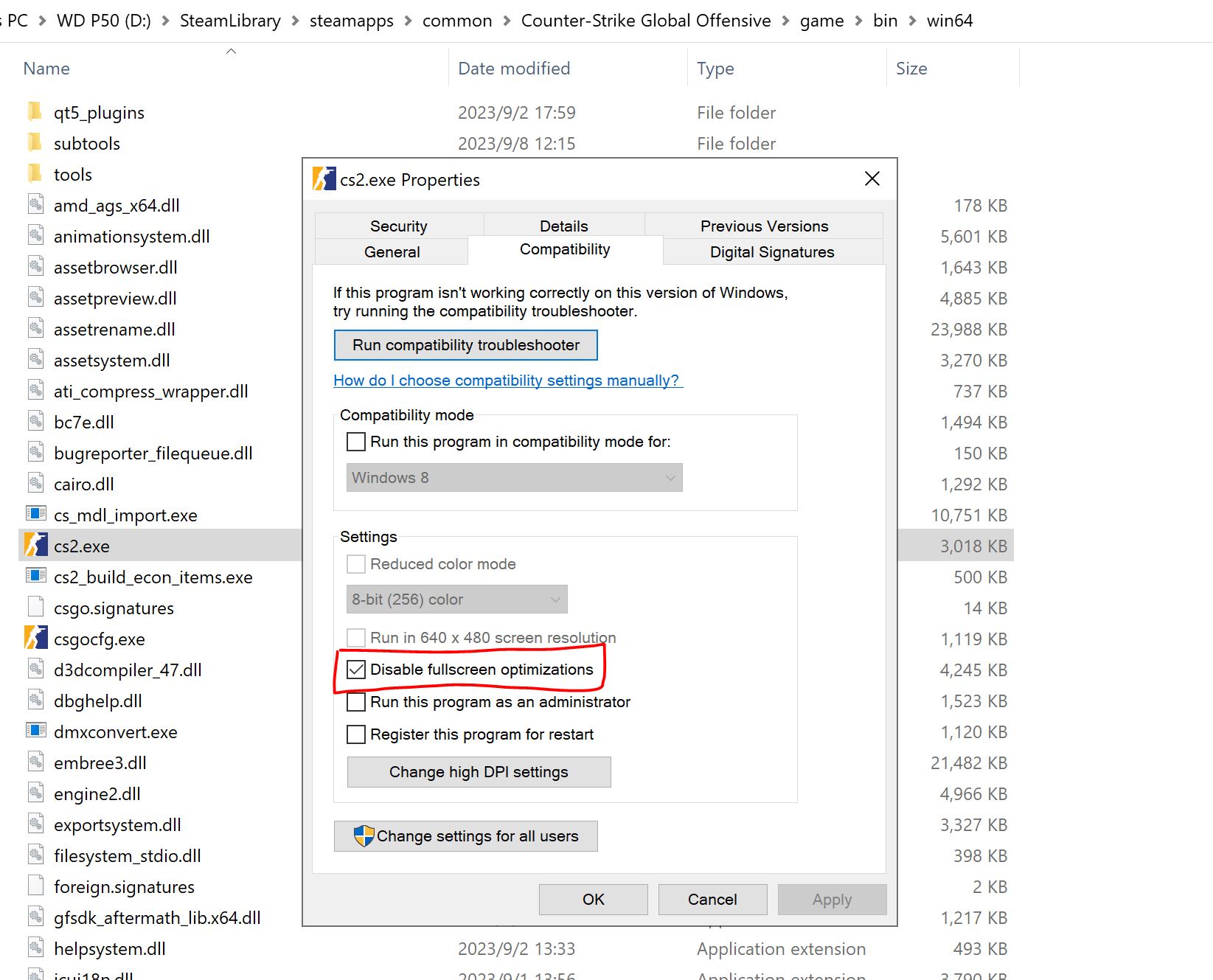The image size is (1213, 980).
Task: Switch to the Digital Signatures tab
Action: [772, 251]
